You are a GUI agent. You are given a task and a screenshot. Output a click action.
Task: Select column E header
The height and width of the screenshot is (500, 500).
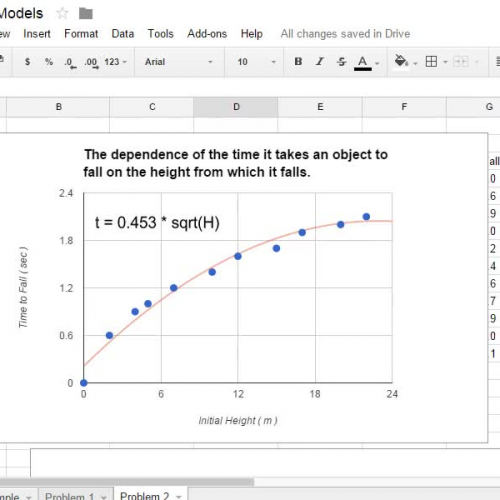[320, 107]
